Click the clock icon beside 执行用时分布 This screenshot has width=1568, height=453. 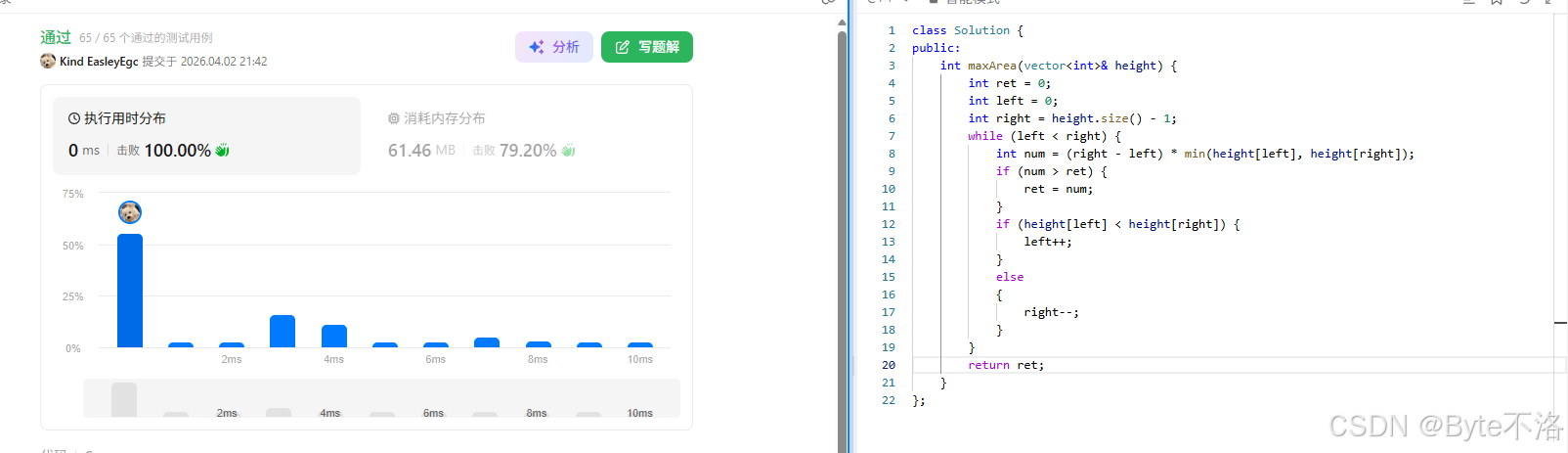pos(74,118)
